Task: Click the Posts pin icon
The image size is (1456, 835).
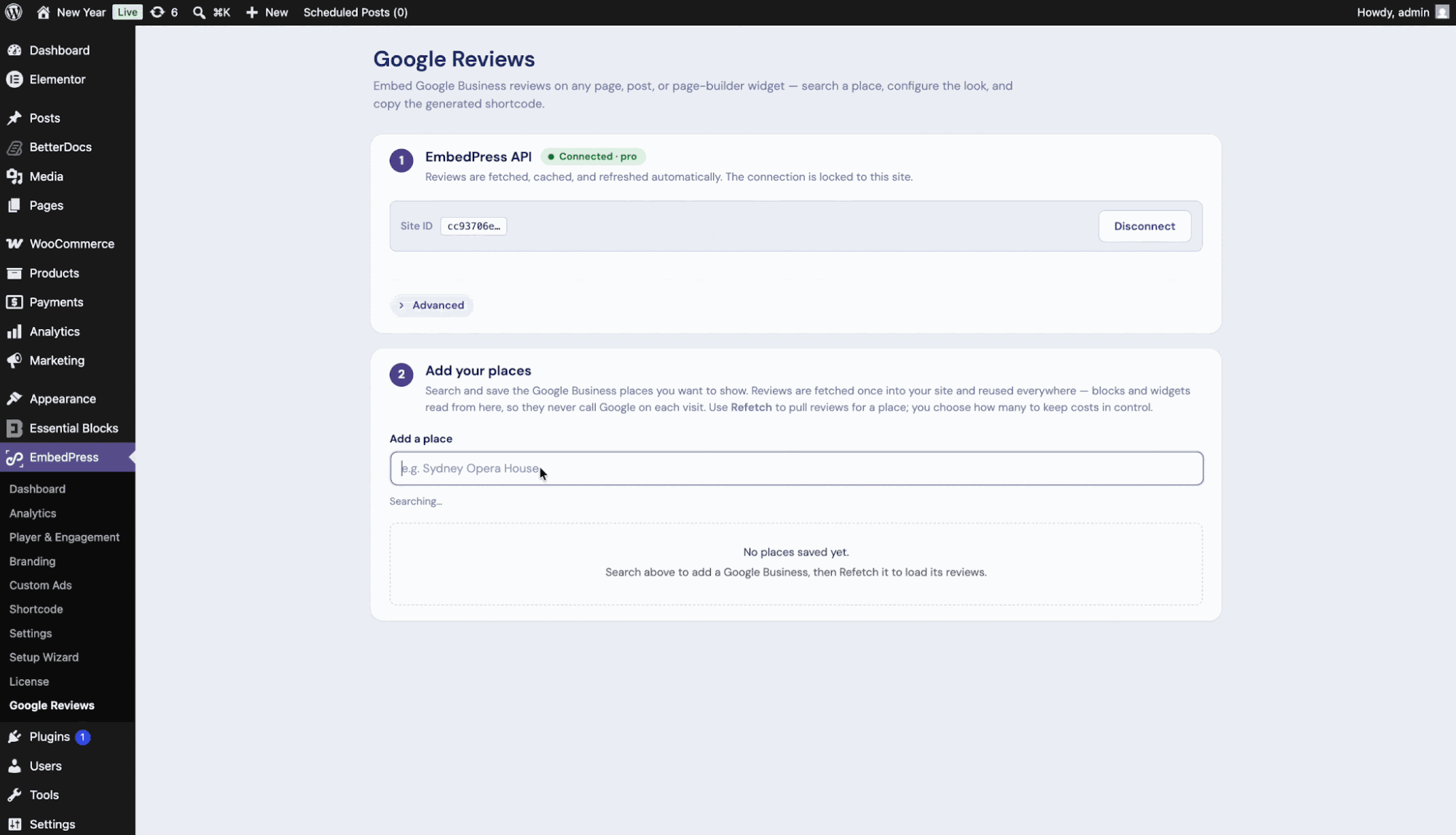Action: point(15,118)
